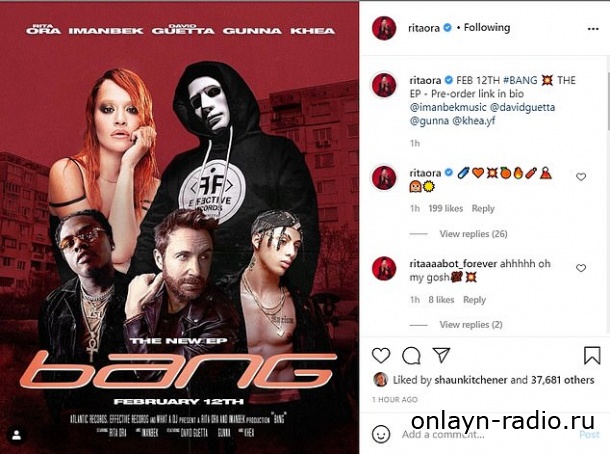Save the post with the bookmark icon
610x454 pixels.
tap(592, 355)
